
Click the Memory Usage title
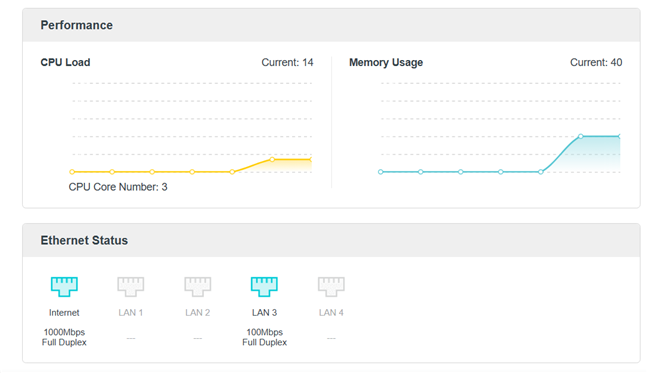(386, 62)
